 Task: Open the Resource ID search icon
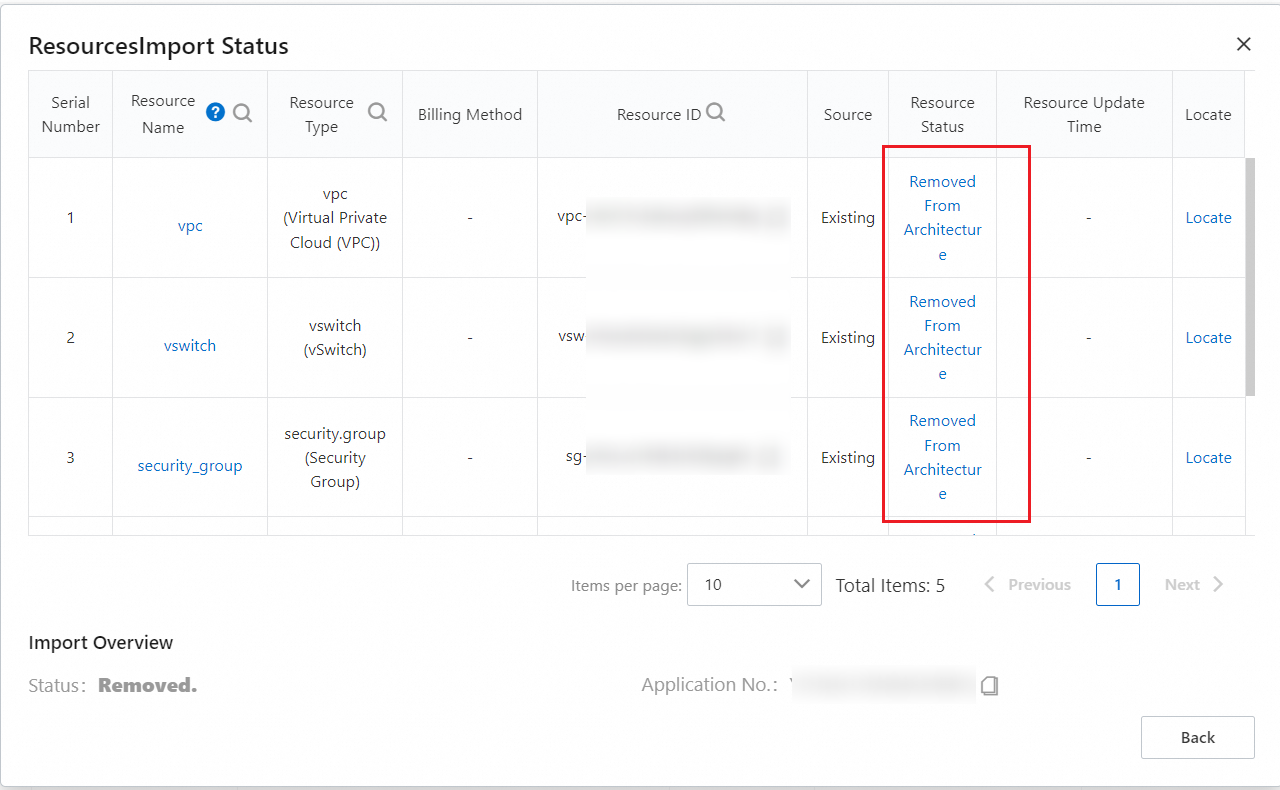pos(715,113)
